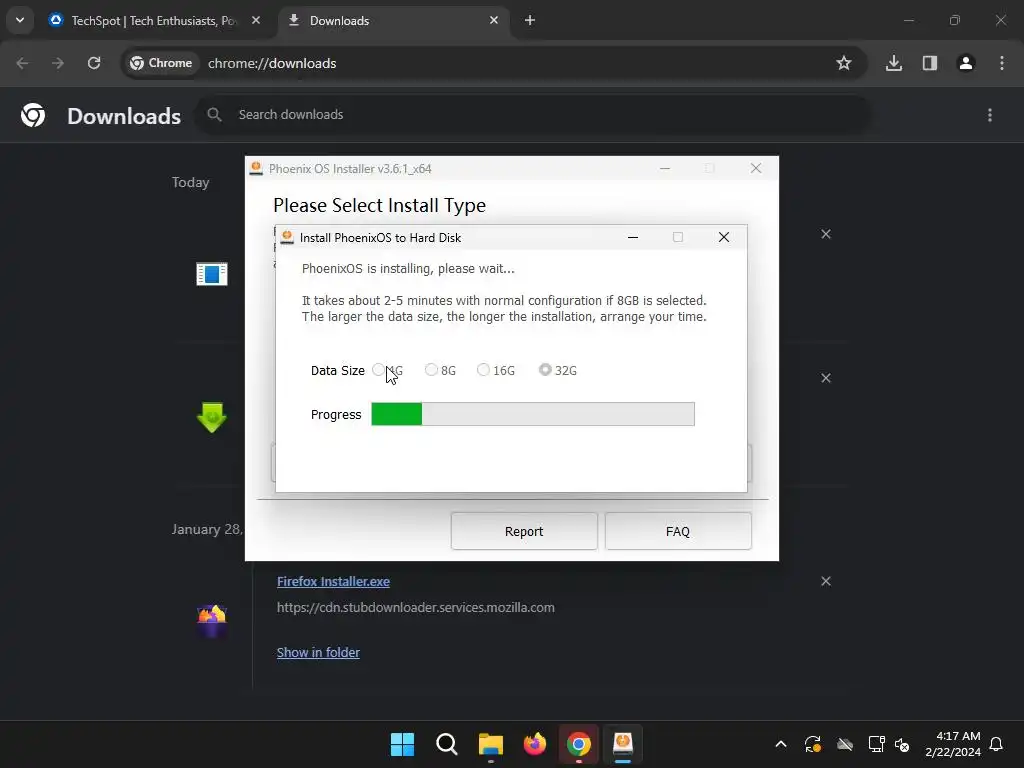Focus the chrome://downloads address bar
The height and width of the screenshot is (768, 1024).
272,63
